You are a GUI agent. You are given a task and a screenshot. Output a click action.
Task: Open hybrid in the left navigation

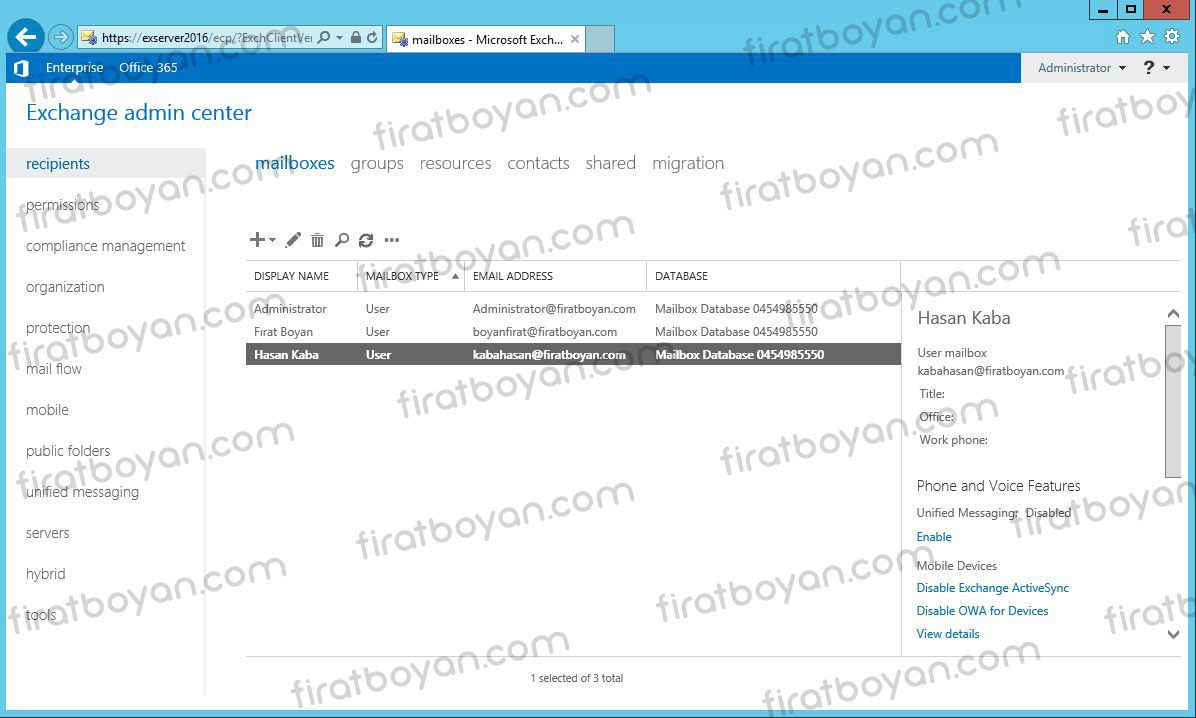pyautogui.click(x=46, y=574)
